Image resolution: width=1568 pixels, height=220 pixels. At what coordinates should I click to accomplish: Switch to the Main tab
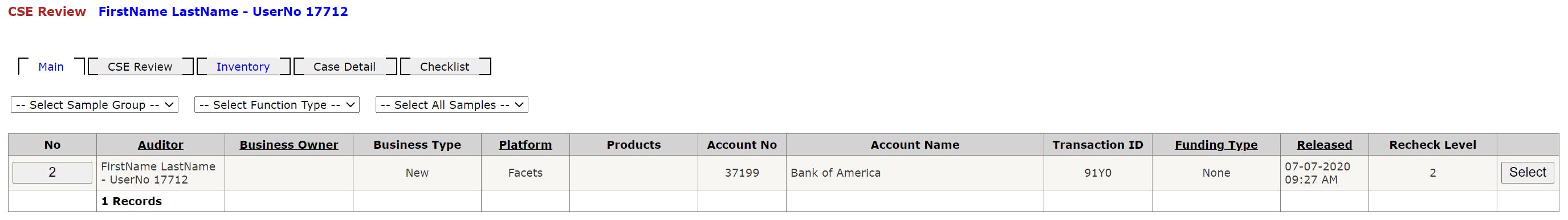coord(51,67)
